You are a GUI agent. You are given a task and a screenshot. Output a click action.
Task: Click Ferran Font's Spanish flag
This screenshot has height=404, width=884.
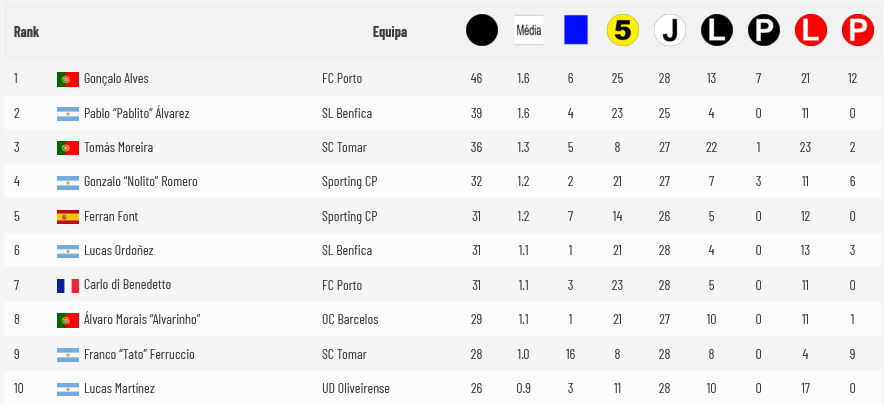click(x=68, y=217)
